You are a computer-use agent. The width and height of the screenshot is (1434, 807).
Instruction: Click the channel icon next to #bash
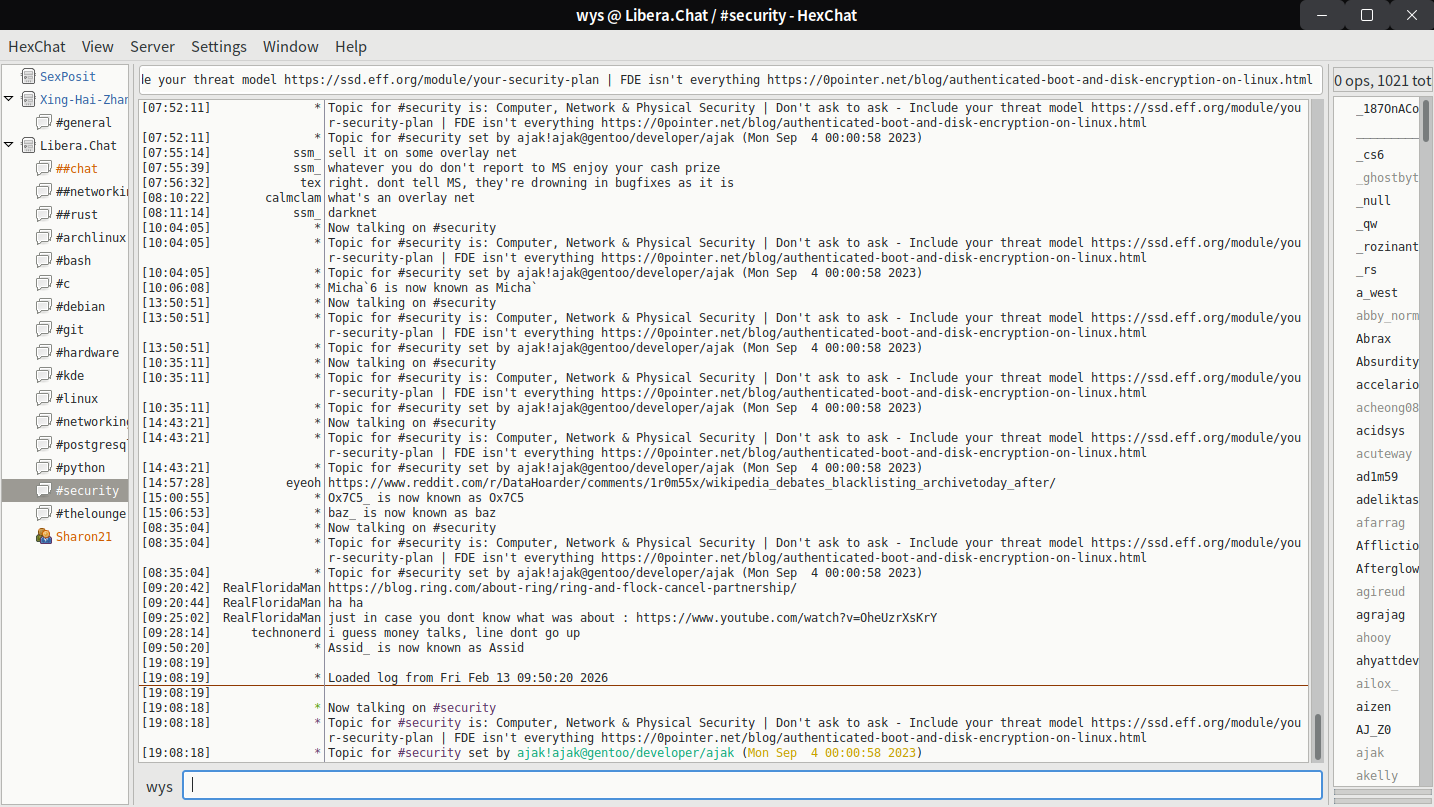(x=43, y=260)
